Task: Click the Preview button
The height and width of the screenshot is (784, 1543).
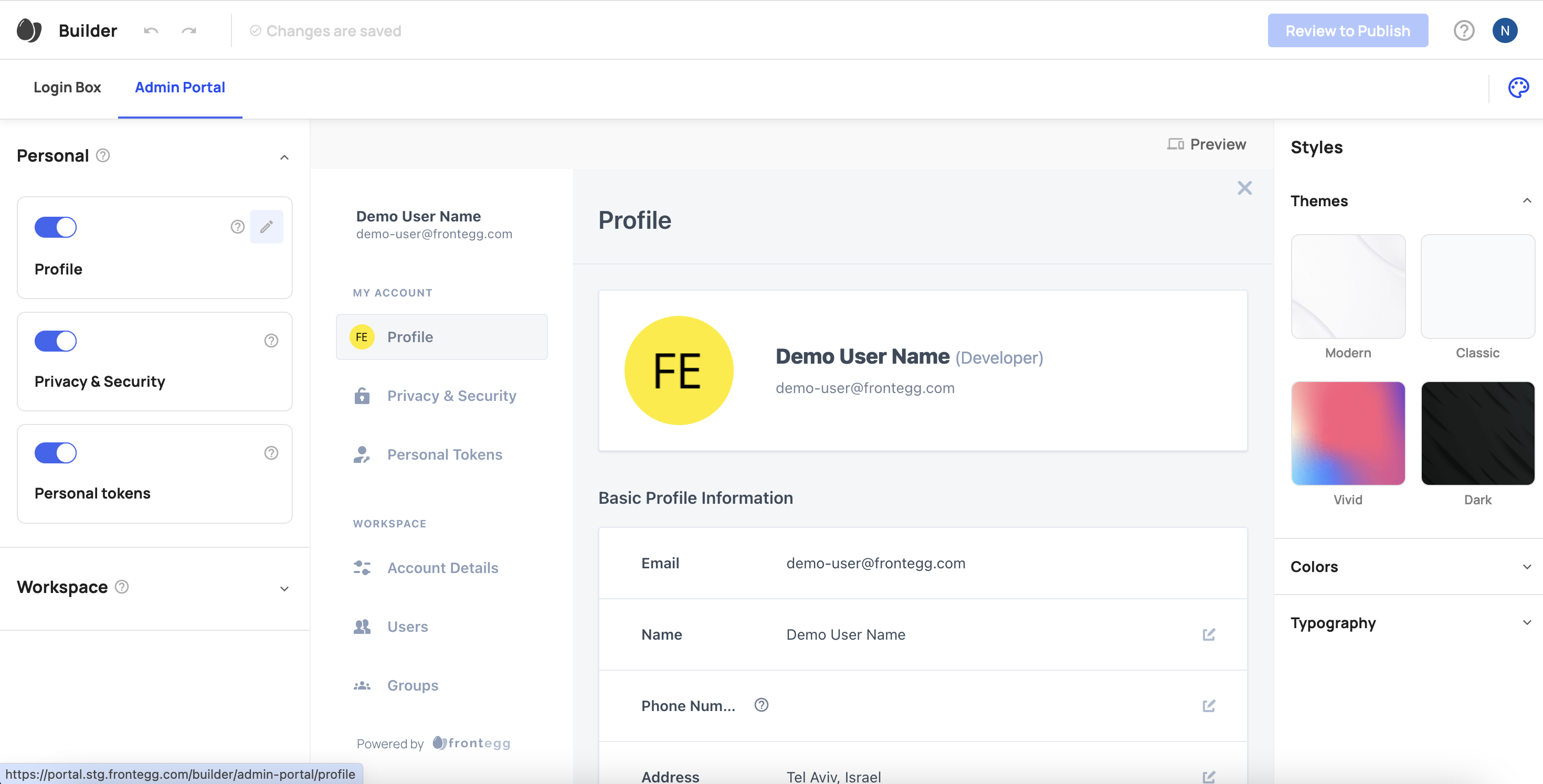Action: (x=1207, y=144)
